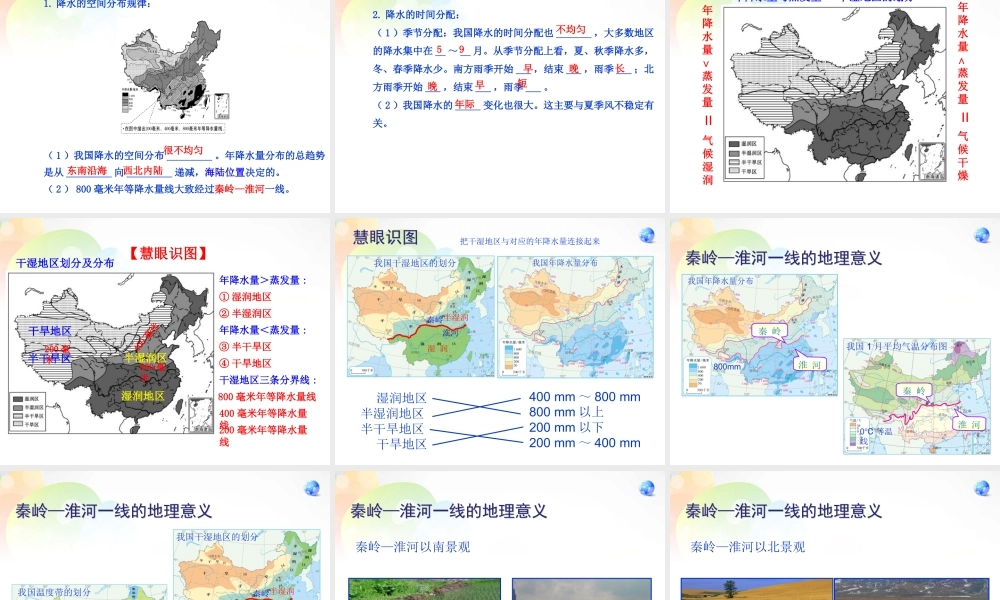The width and height of the screenshot is (1000, 600).
Task: Click the red item ③ 半干旱区
Action: point(246,346)
